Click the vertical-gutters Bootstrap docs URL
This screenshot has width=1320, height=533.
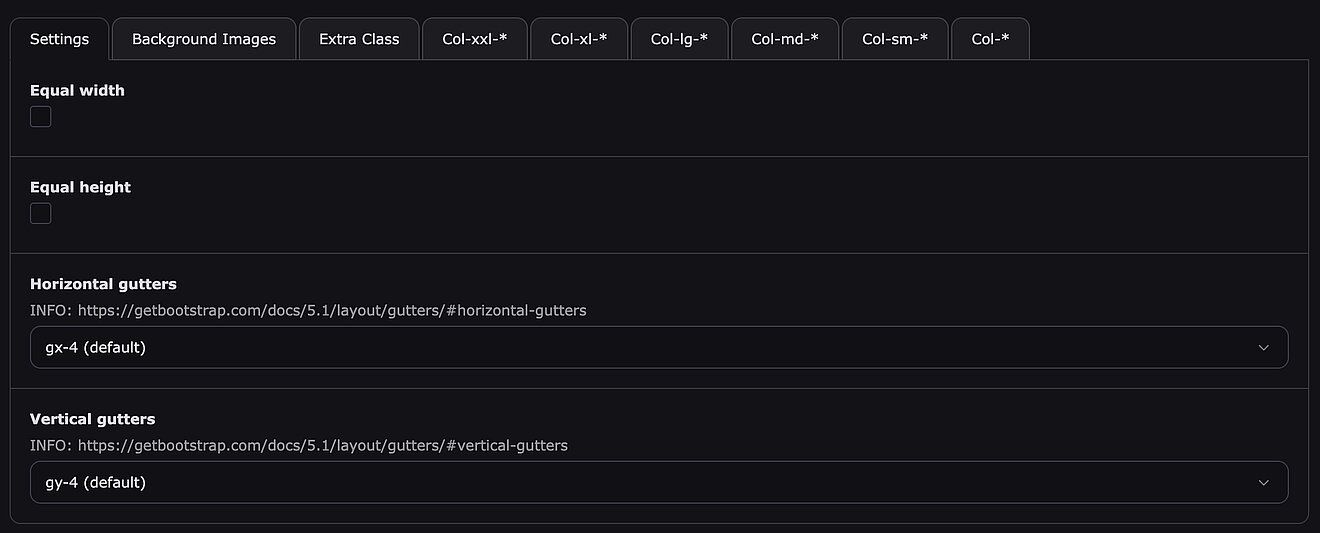322,445
